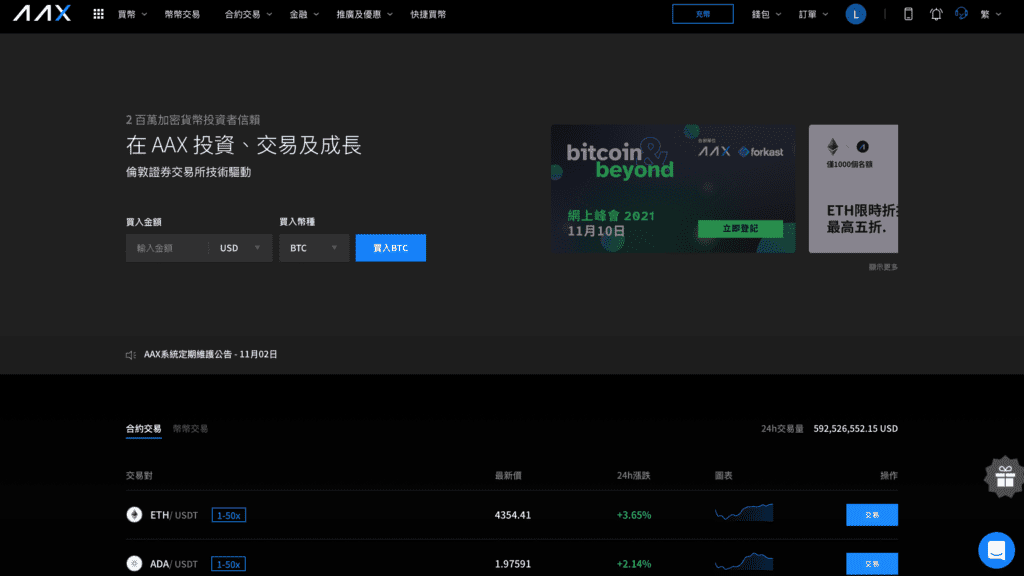Click the 1-50x leverage tag for ETH
This screenshot has height=576, width=1024.
coord(229,515)
